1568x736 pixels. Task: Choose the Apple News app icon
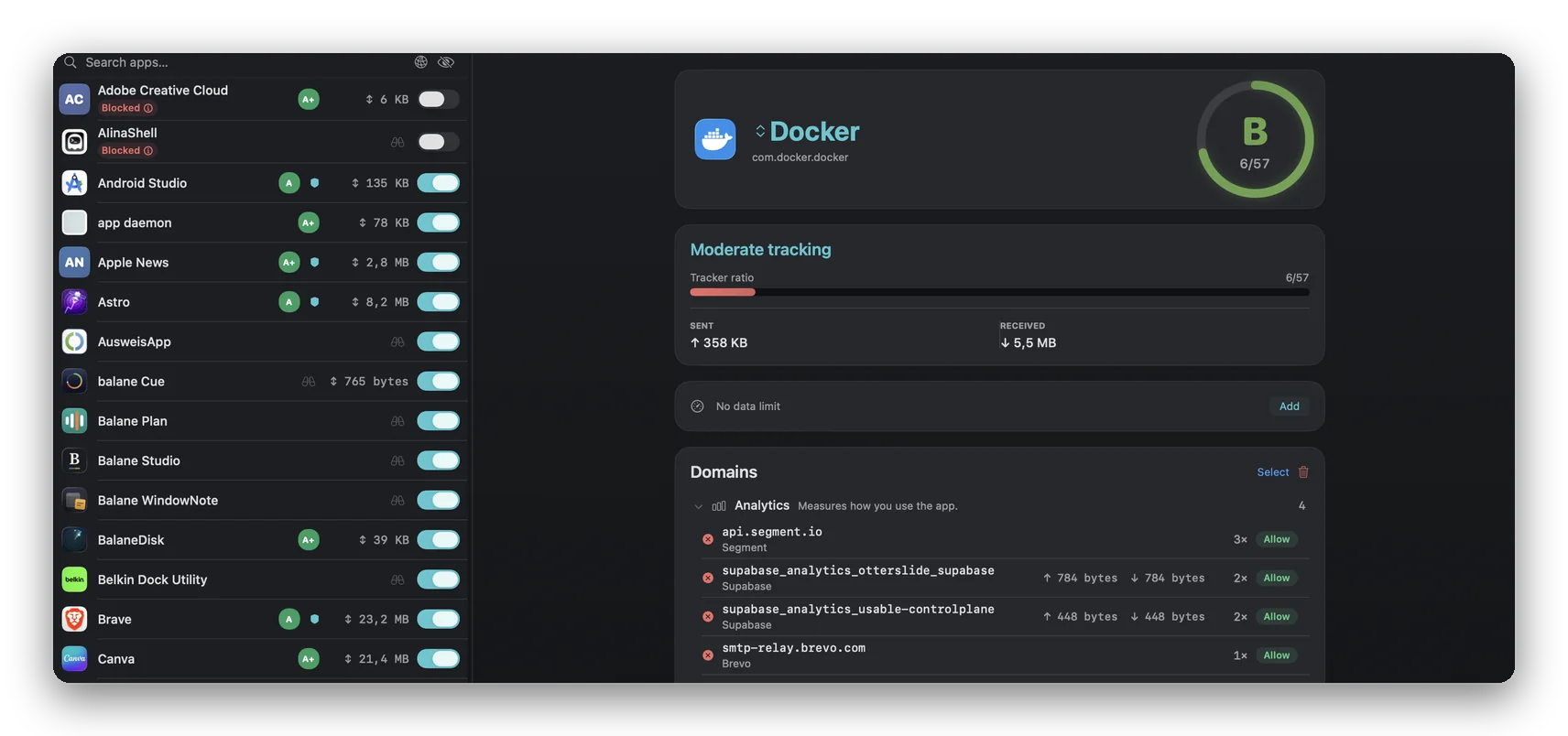click(x=74, y=262)
